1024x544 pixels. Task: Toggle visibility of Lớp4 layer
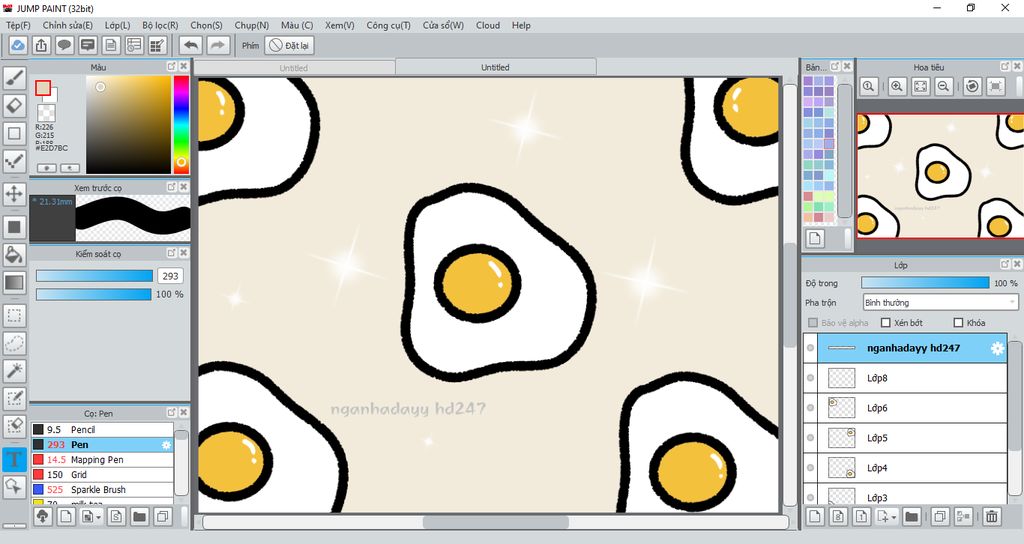pos(810,468)
